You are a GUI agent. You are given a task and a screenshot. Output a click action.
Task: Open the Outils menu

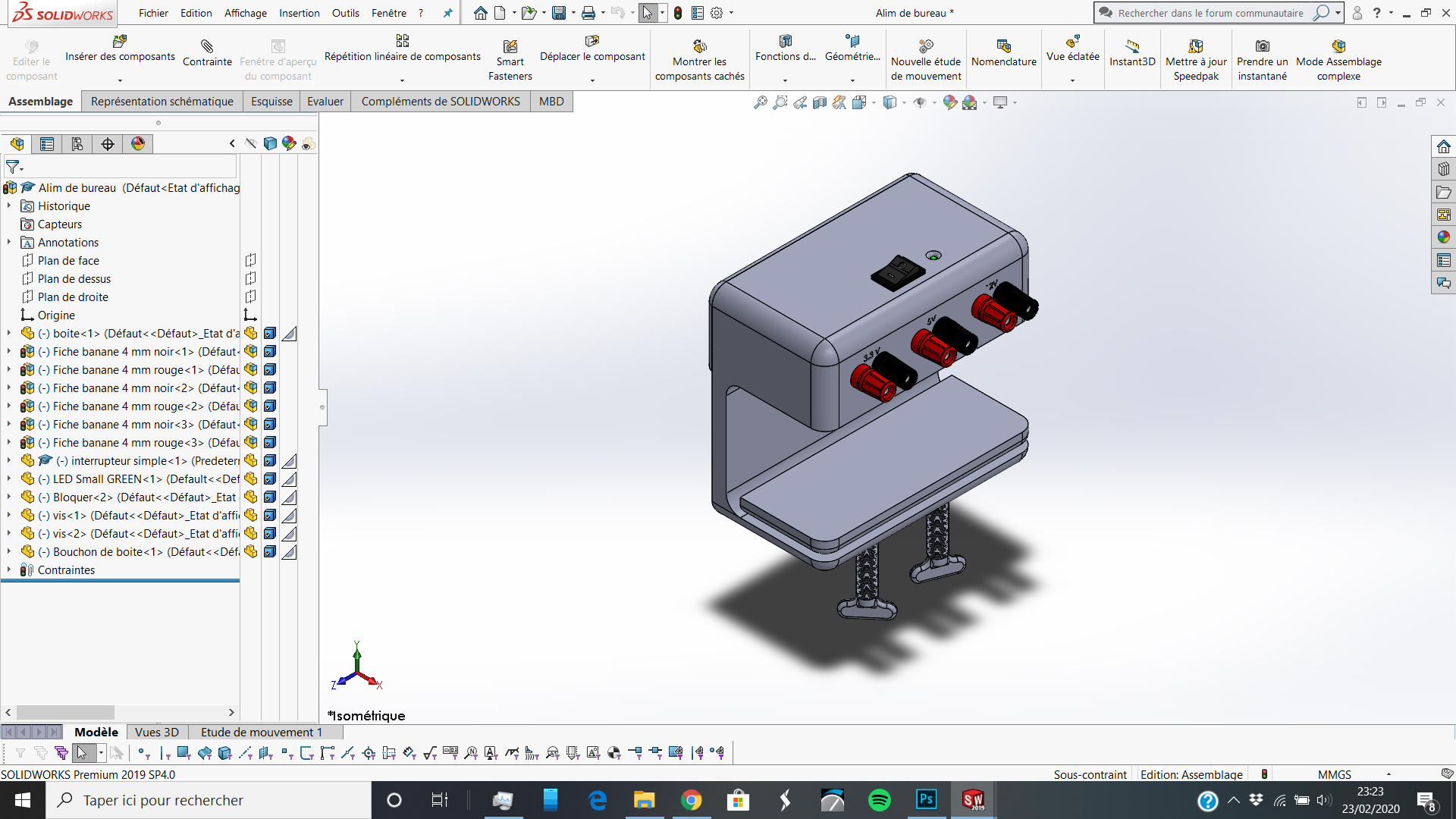[346, 13]
